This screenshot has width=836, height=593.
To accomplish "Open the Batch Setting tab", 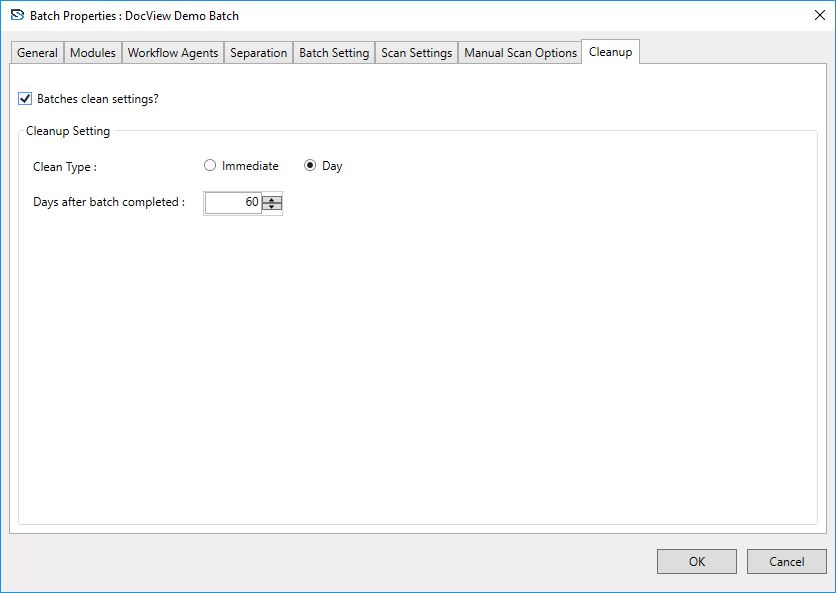I will tap(334, 53).
